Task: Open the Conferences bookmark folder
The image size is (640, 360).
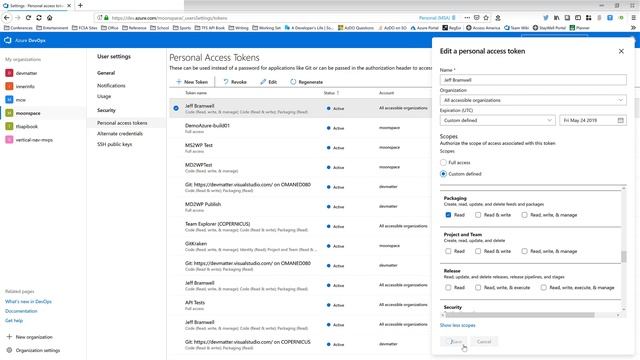Action: (18, 28)
